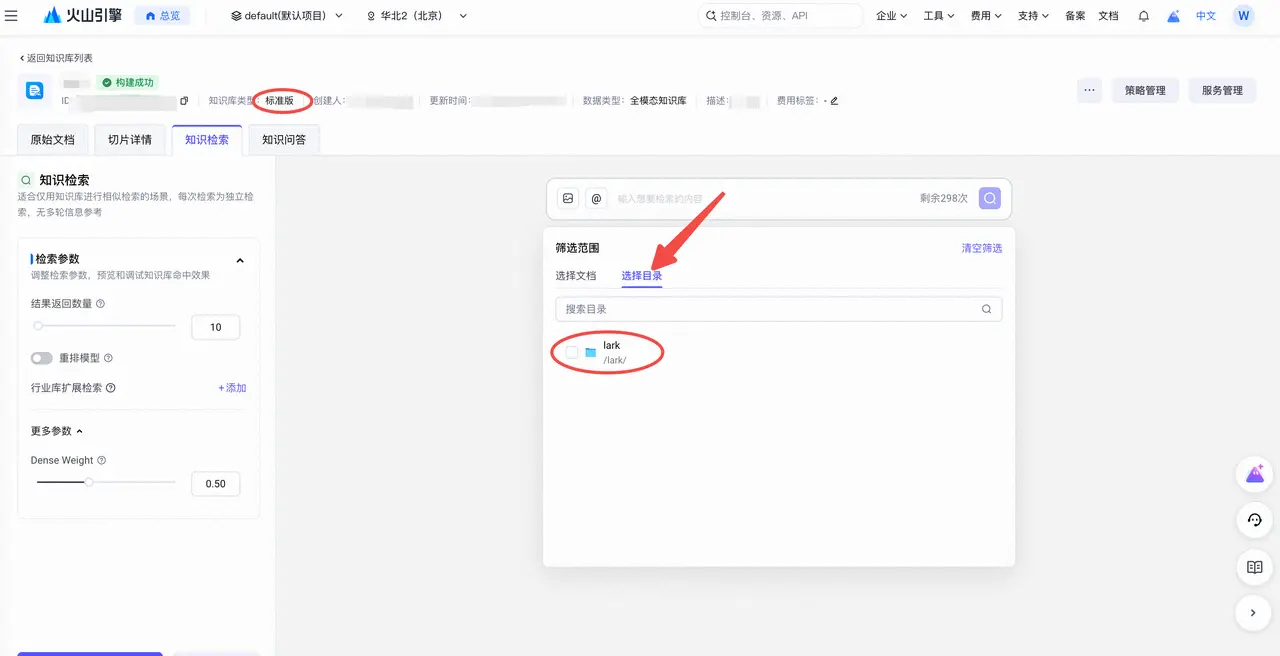
Task: Focus the 搜索目录 input field
Action: pyautogui.click(x=778, y=309)
